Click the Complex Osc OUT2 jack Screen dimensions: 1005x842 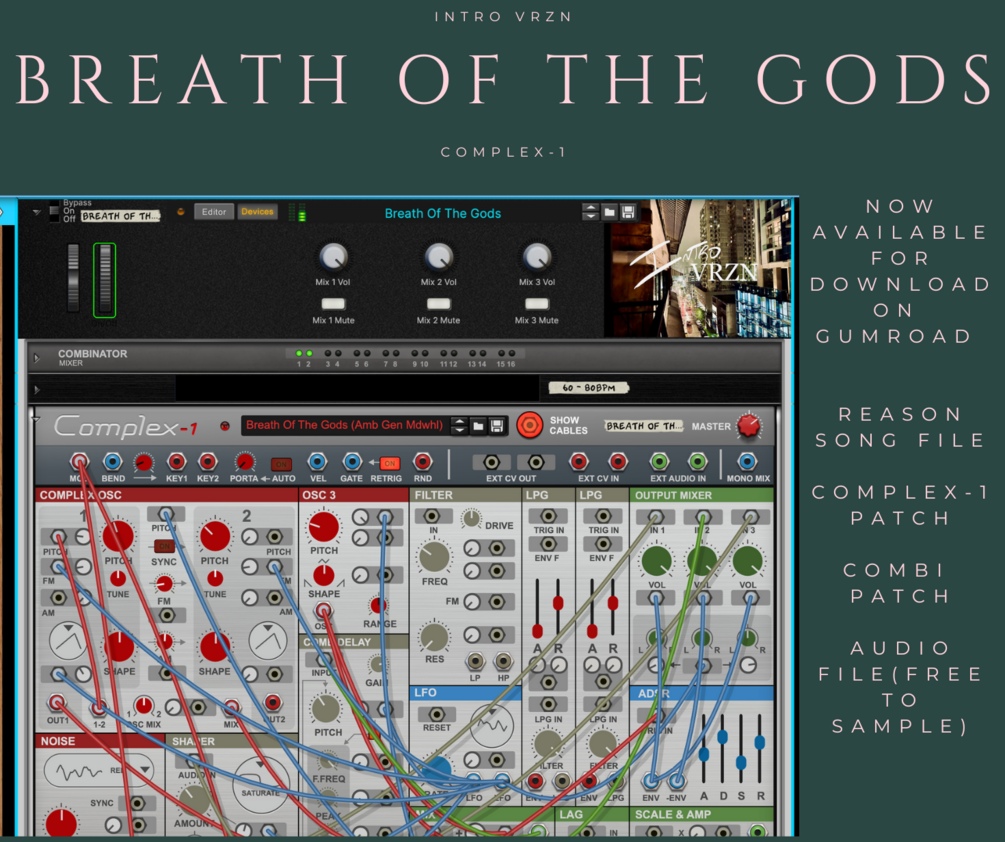tap(273, 702)
